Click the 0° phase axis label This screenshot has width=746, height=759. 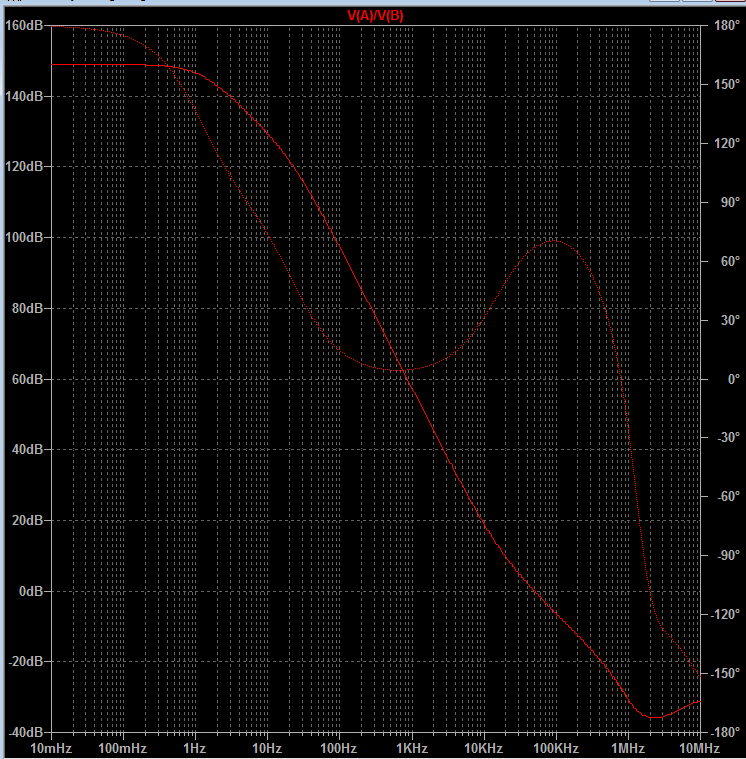point(733,379)
